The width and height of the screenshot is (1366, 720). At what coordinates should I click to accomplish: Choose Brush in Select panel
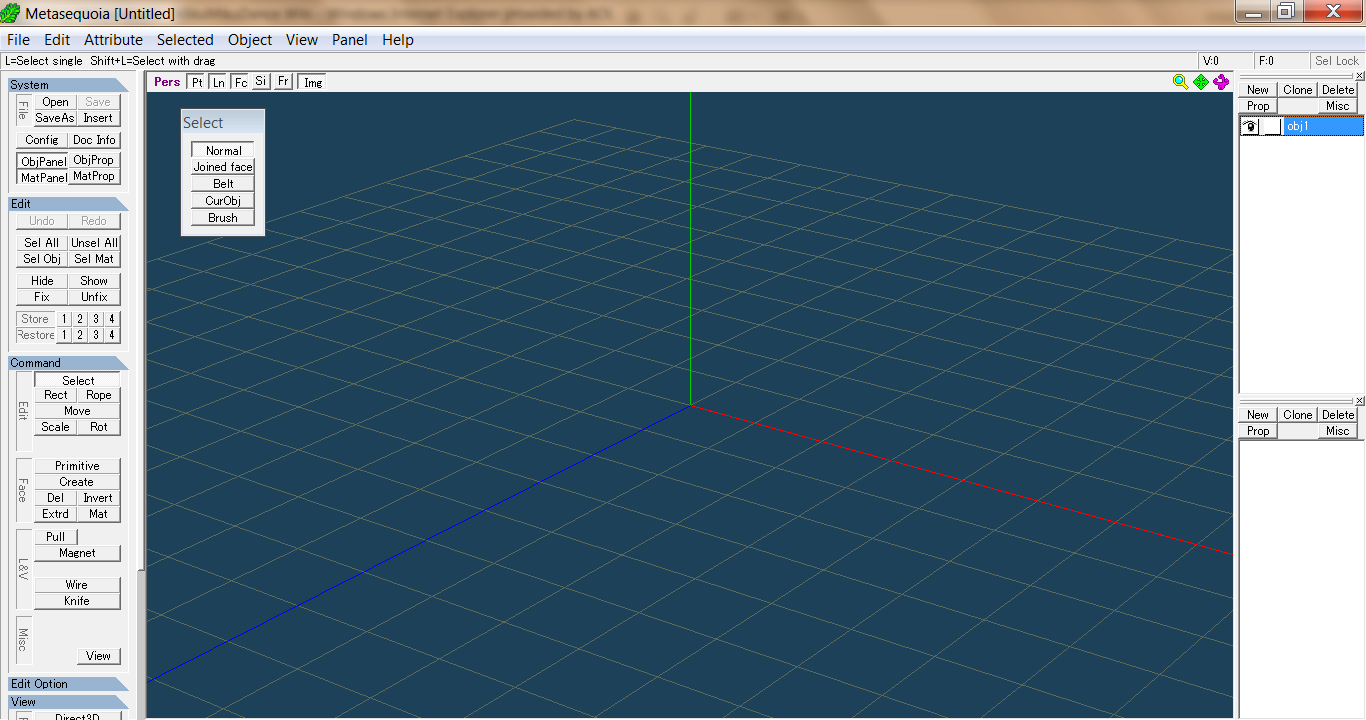223,218
